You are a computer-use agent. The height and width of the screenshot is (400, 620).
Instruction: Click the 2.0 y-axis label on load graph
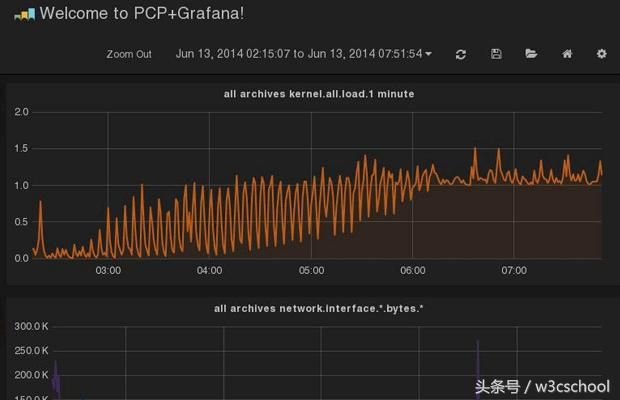click(x=21, y=112)
